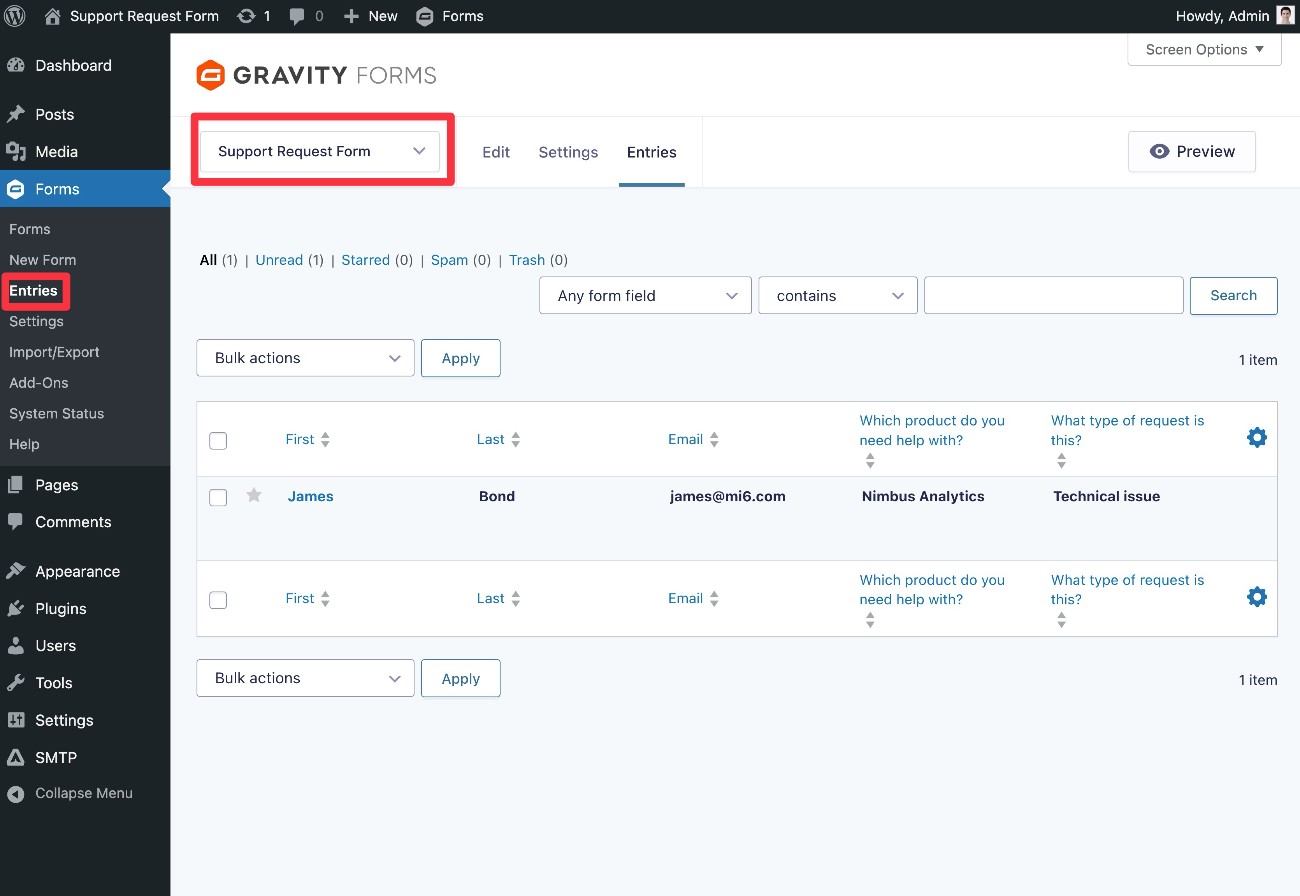Collapse the admin menu
This screenshot has width=1300, height=896.
pyautogui.click(x=70, y=793)
